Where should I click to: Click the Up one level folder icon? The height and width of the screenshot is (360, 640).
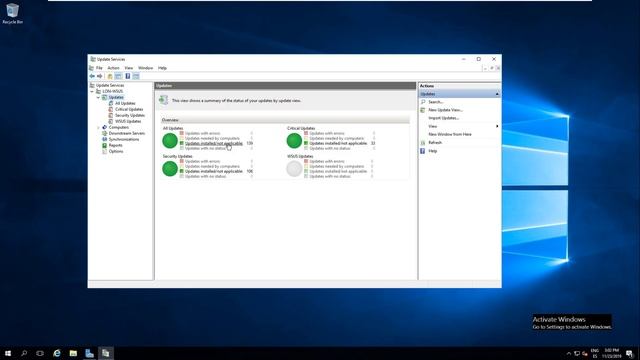point(110,76)
